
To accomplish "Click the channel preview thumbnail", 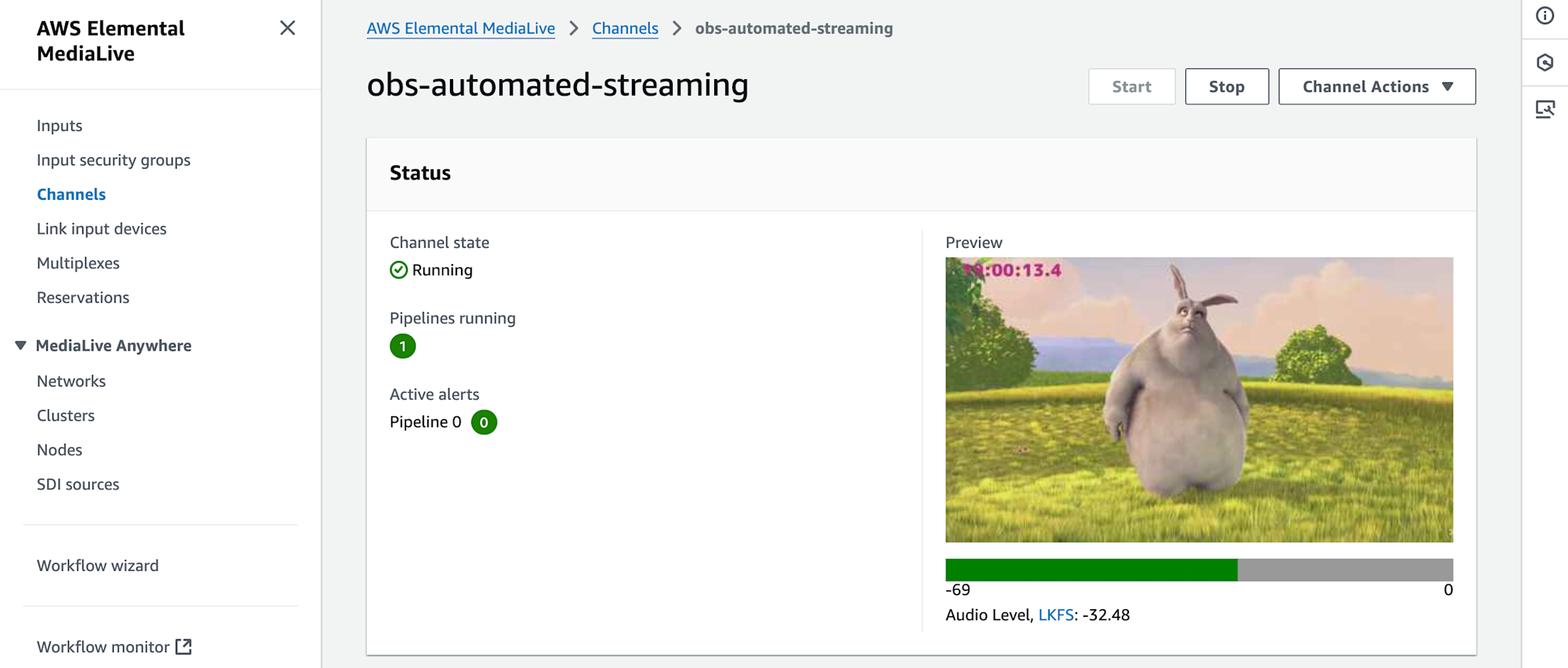I will (1199, 400).
